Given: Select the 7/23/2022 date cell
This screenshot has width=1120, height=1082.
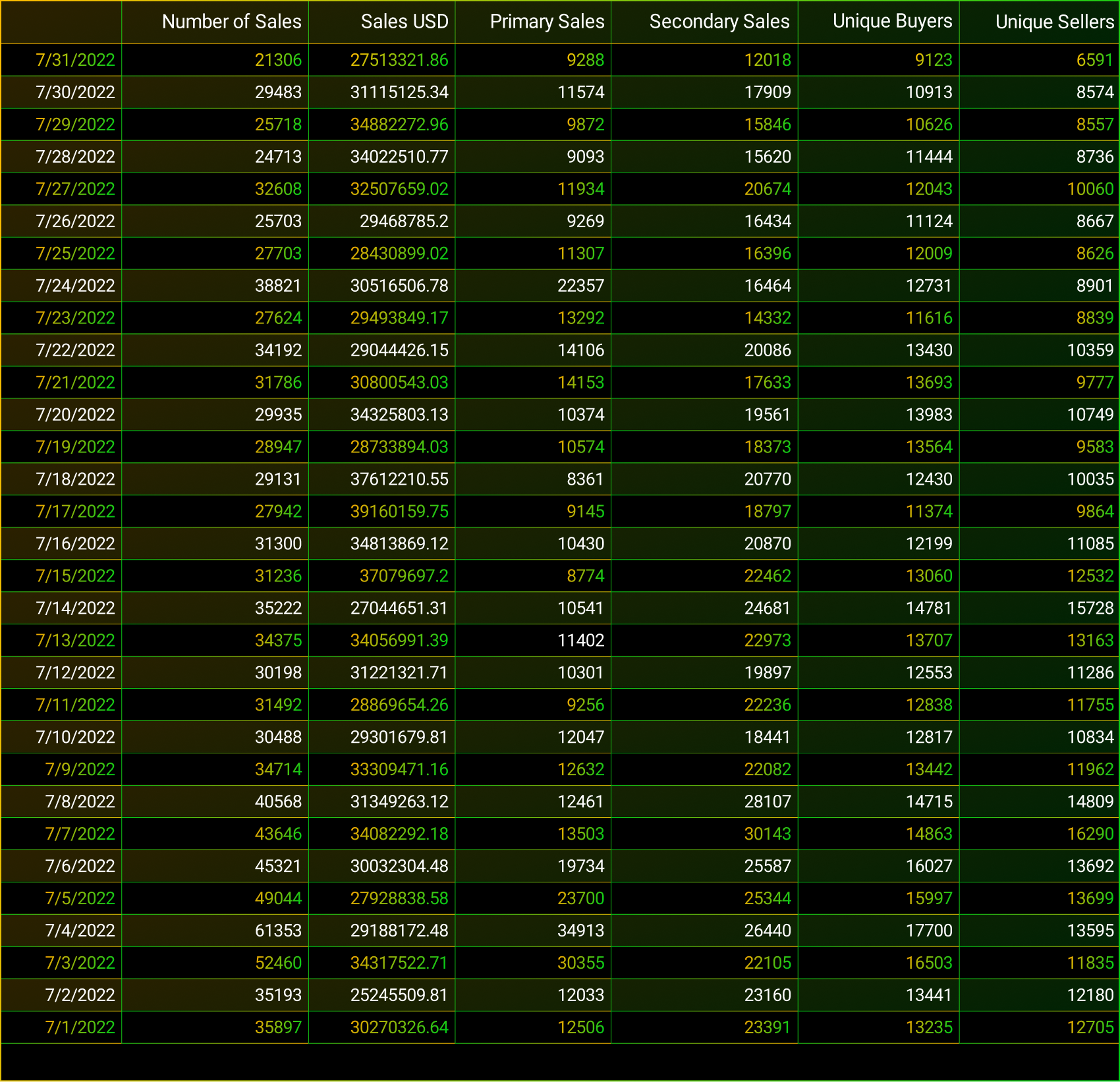Looking at the screenshot, I should pos(61,318).
